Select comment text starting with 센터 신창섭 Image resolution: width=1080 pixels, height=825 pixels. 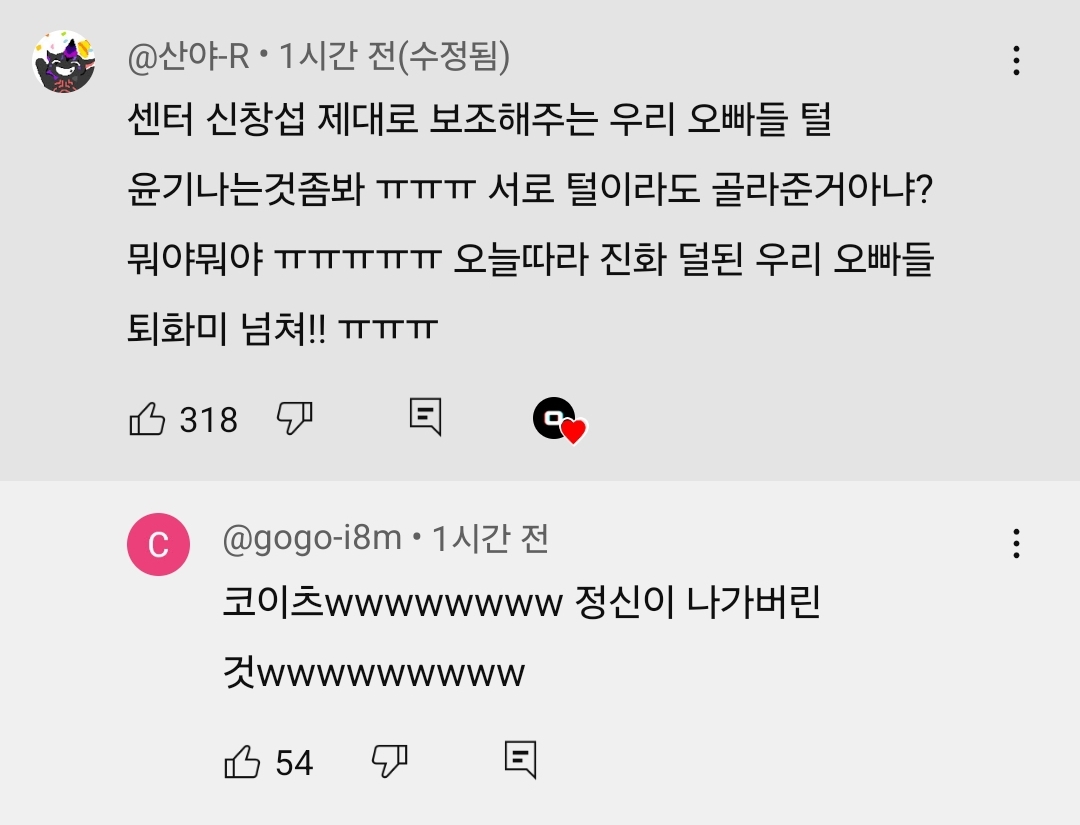tap(530, 223)
